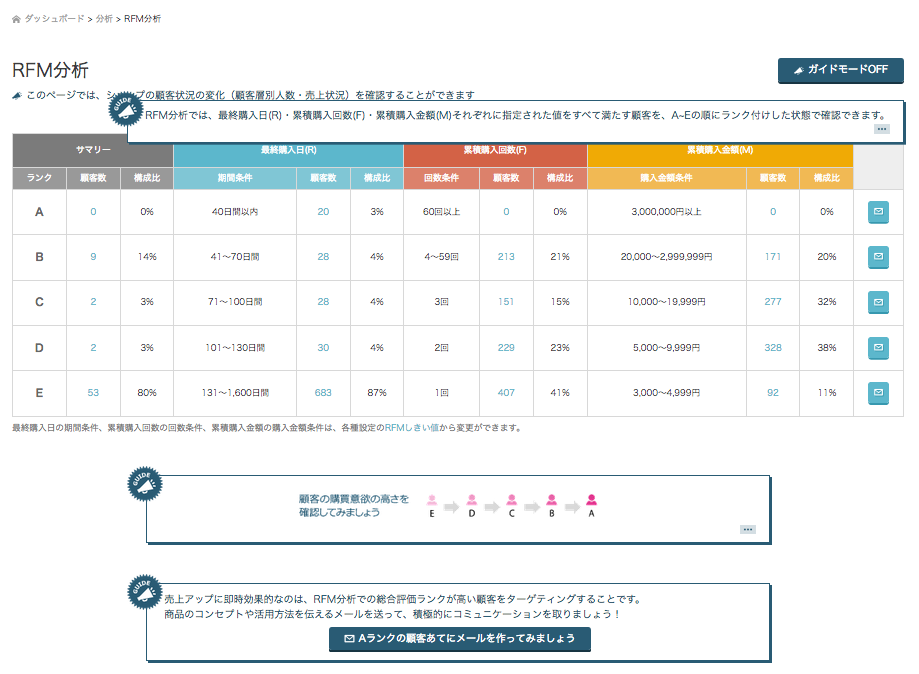This screenshot has height=674, width=919.
Task: Click mail icon for rank A row
Action: (x=878, y=212)
